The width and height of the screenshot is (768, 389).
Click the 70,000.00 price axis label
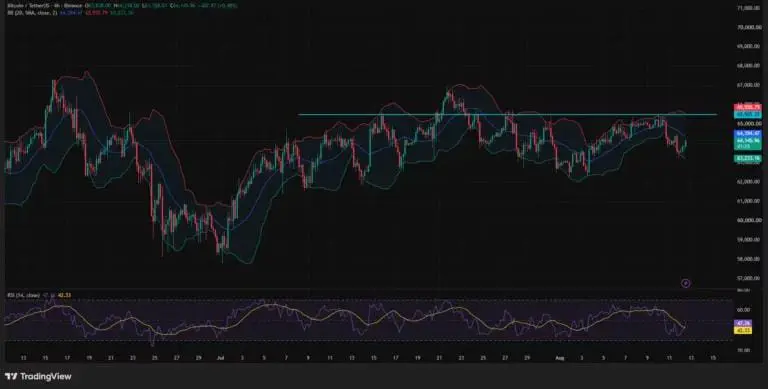748,27
